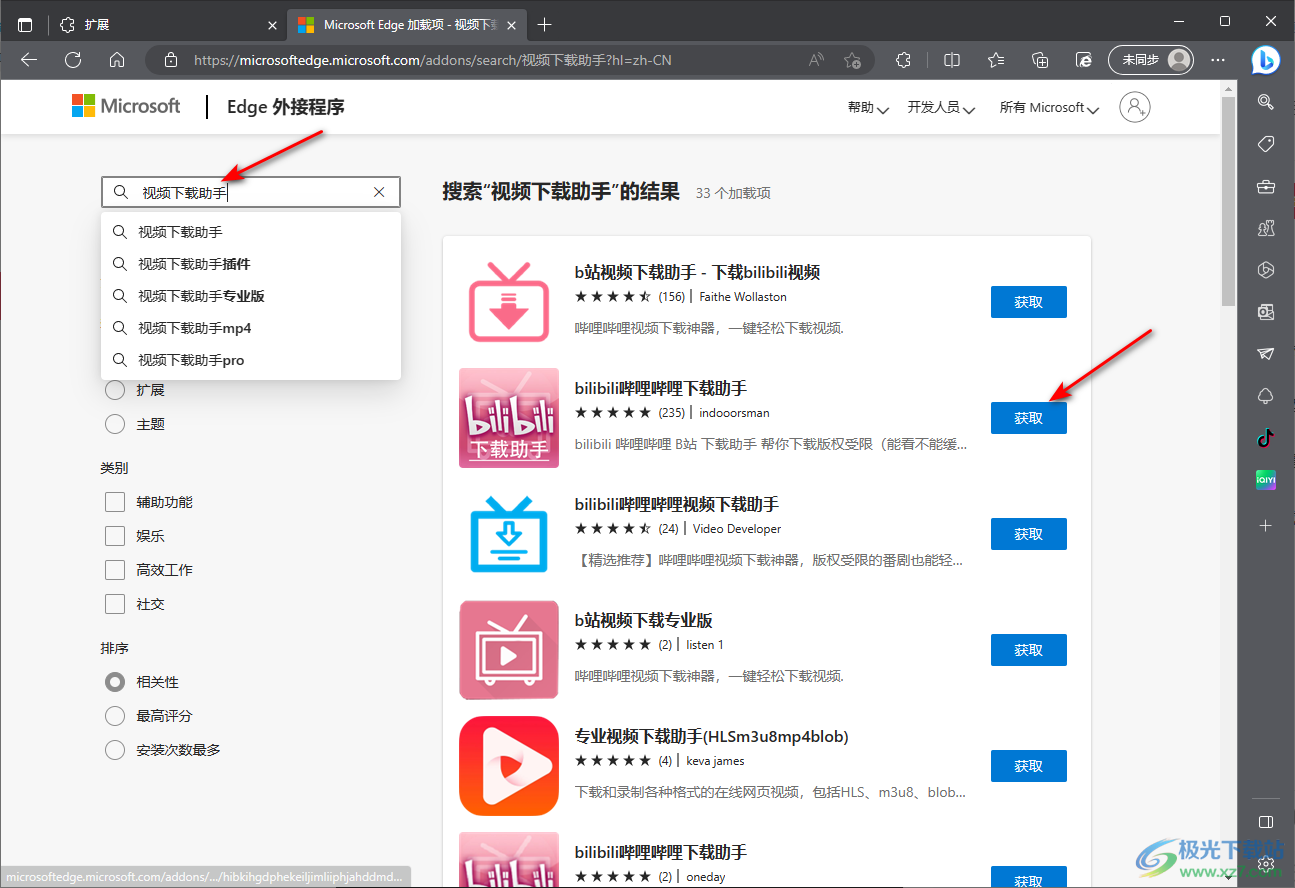
Task: Choose suggestion 视频下载助手插件
Action: [251, 264]
